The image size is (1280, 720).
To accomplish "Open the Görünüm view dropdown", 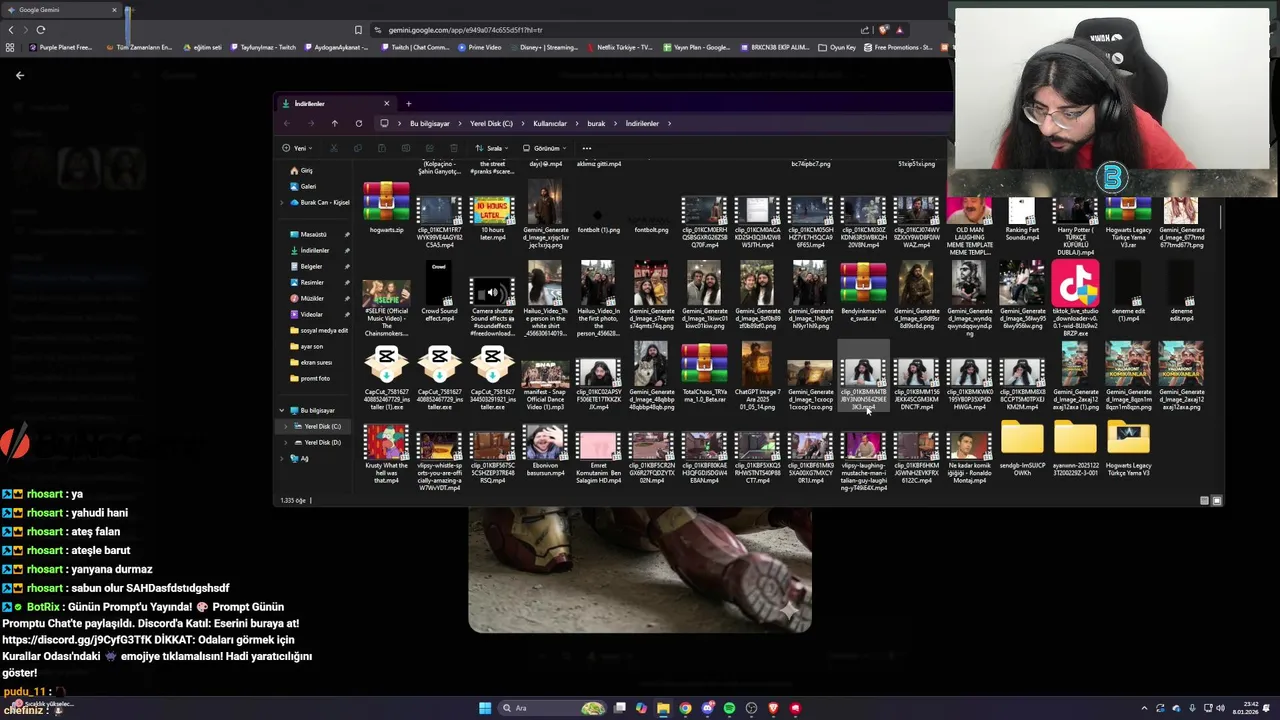I will pos(544,148).
